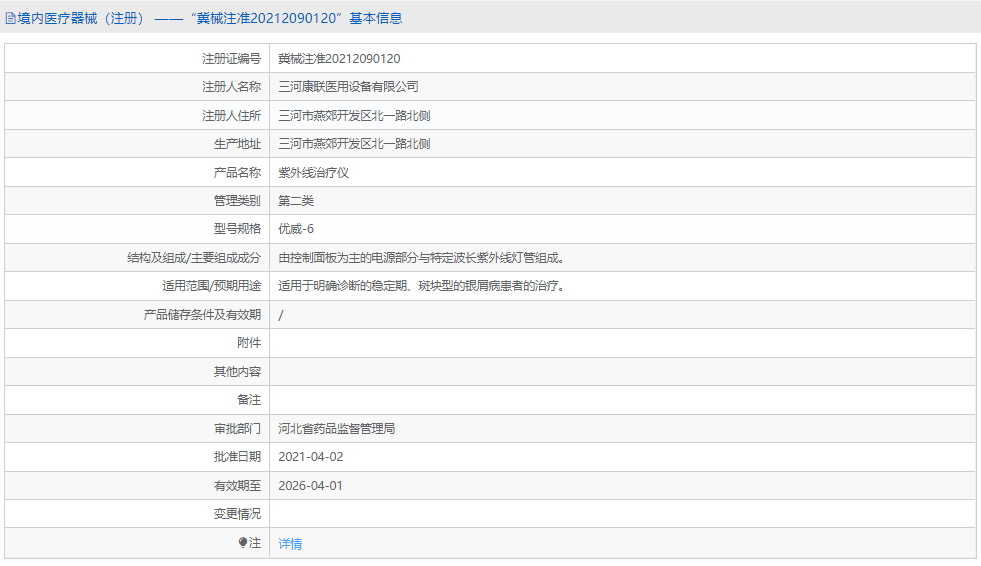The image size is (981, 566).
Task: Click the 审批部门 label
Action: [x=237, y=429]
